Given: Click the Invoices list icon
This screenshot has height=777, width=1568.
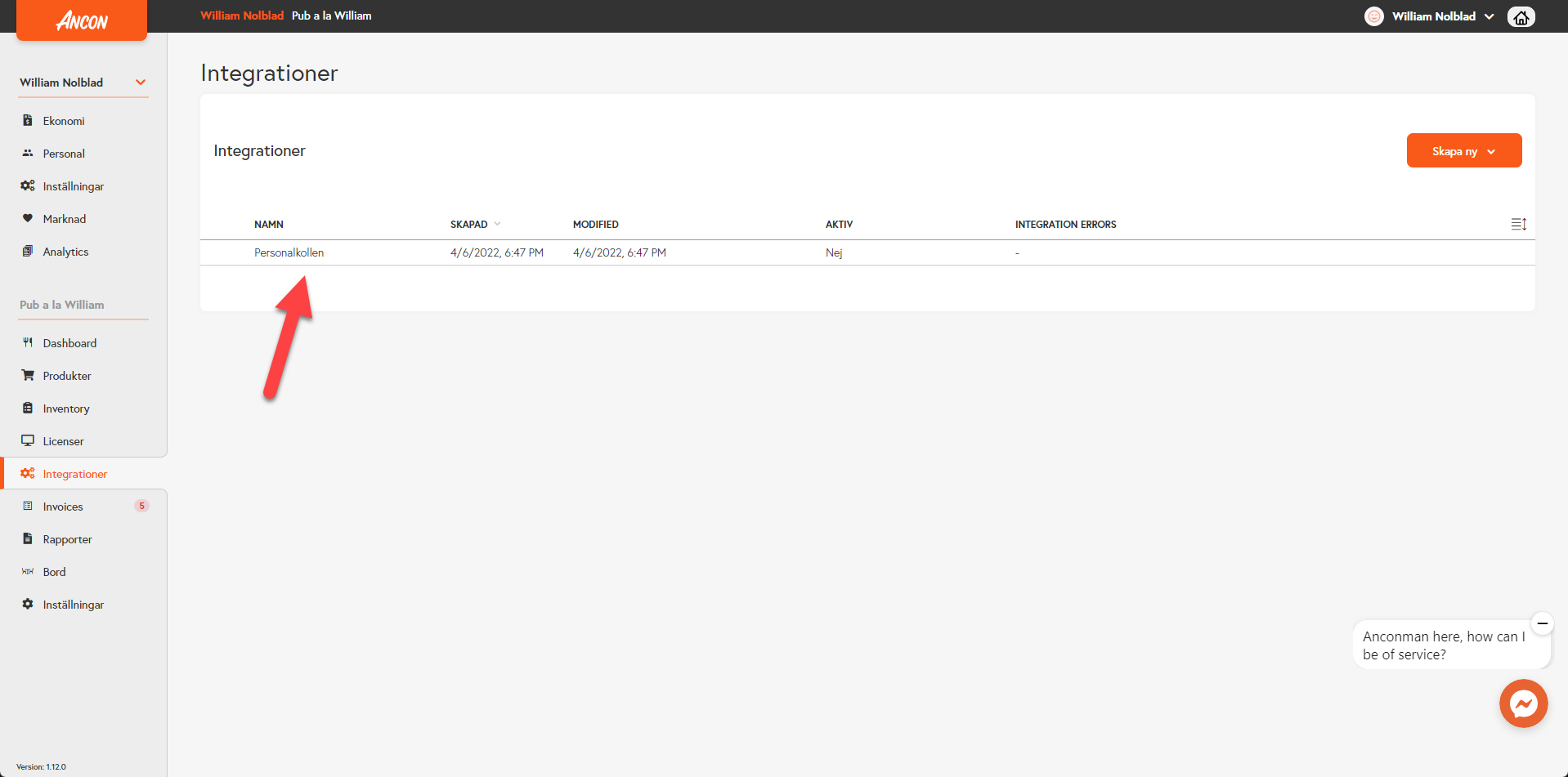Looking at the screenshot, I should point(28,506).
